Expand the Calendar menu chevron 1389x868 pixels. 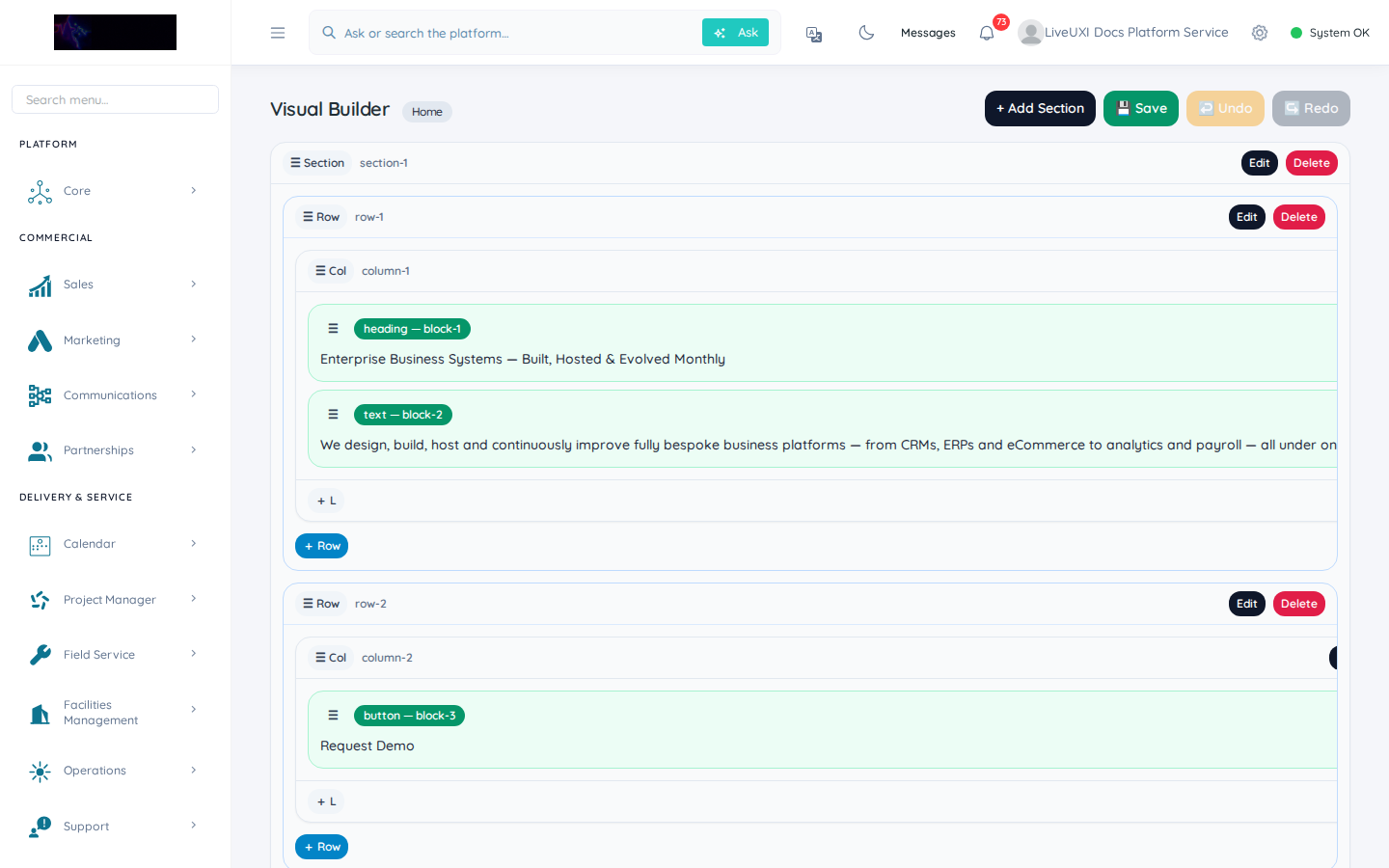194,544
